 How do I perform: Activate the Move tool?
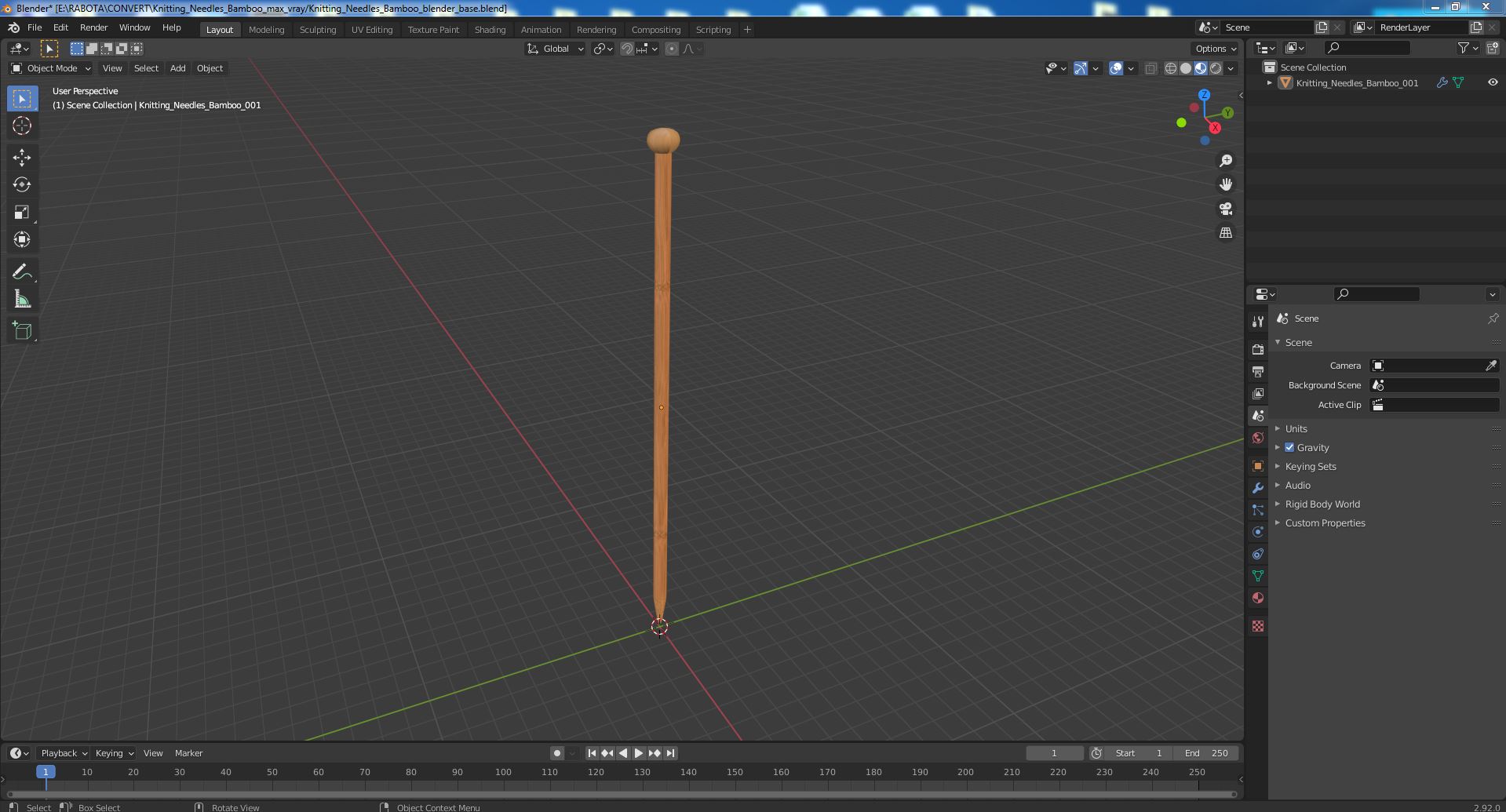coord(22,158)
